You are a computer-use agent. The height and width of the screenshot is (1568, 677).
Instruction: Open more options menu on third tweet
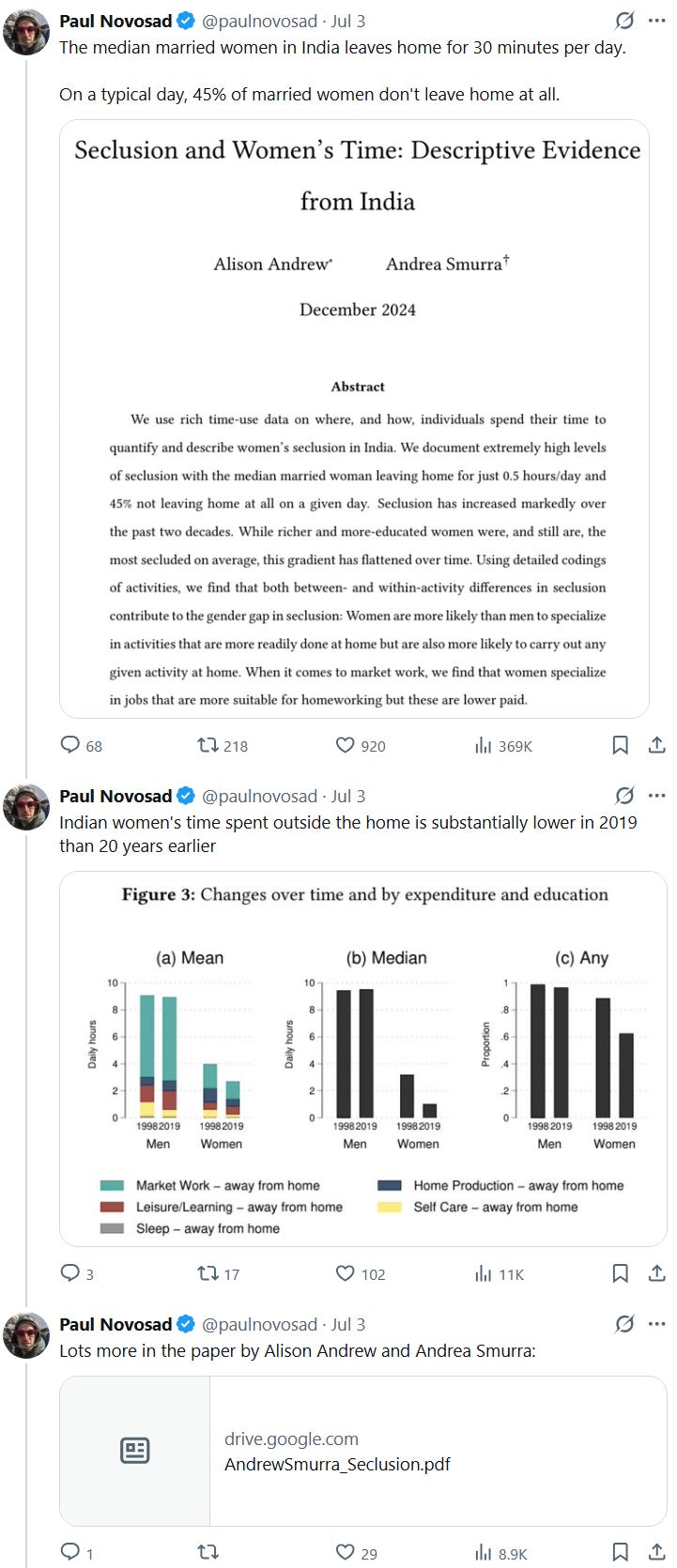click(657, 1324)
